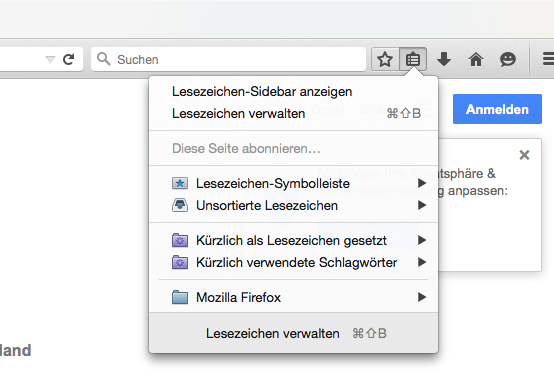Open Unsortierte Lesezeichen submenu

coord(293,205)
